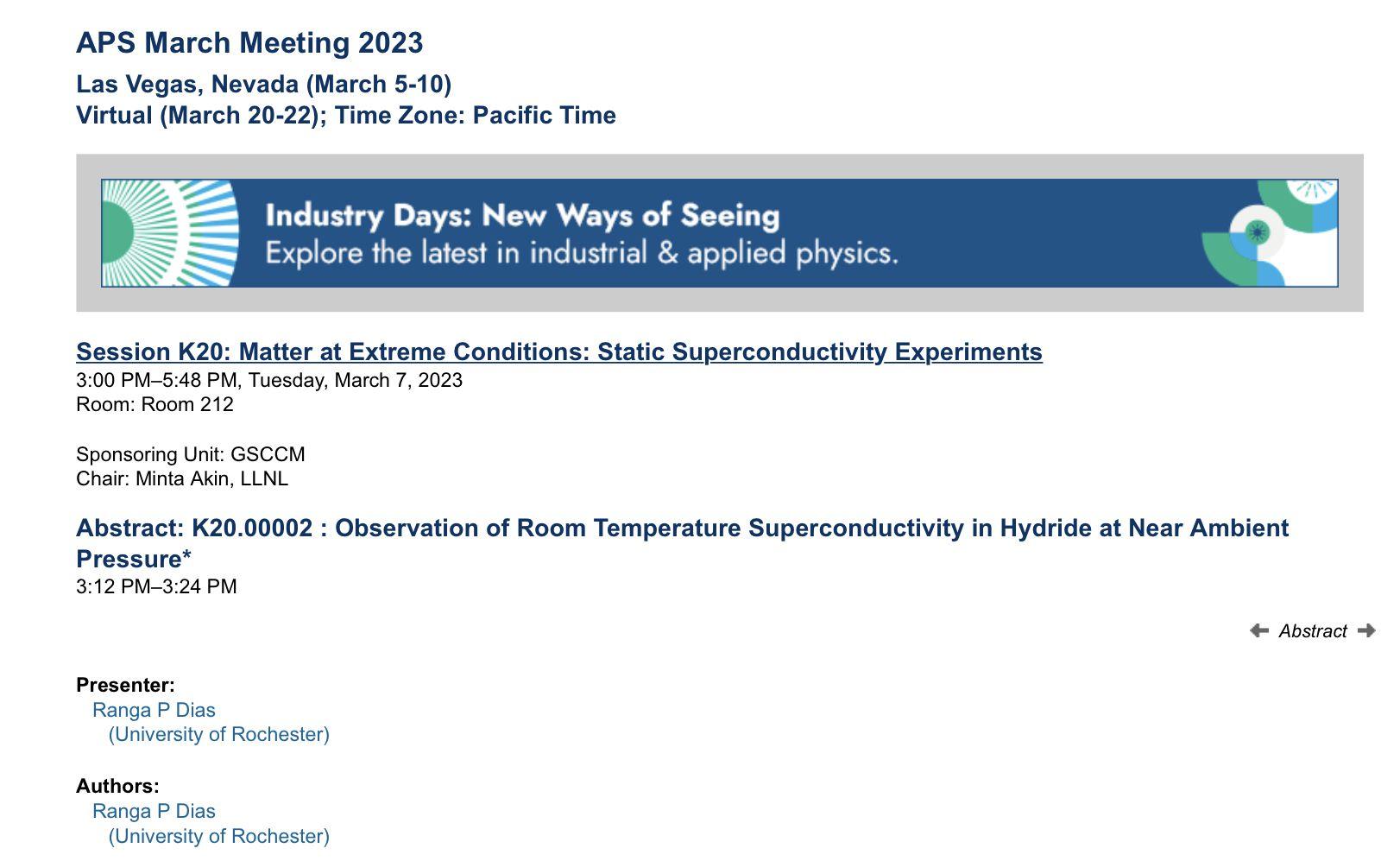1400x861 pixels.
Task: Go to the next abstract arrow
Action: click(1366, 631)
